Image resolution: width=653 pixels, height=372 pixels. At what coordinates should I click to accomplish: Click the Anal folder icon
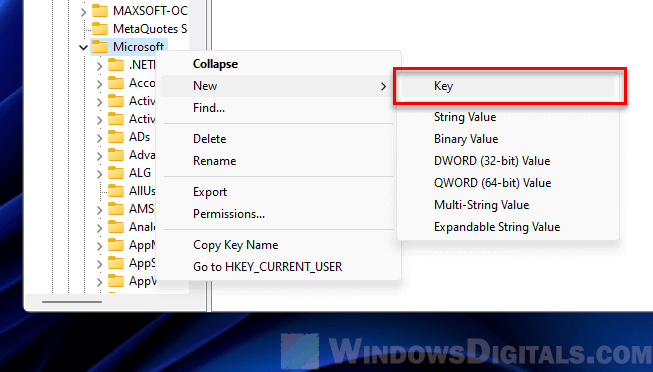[116, 227]
